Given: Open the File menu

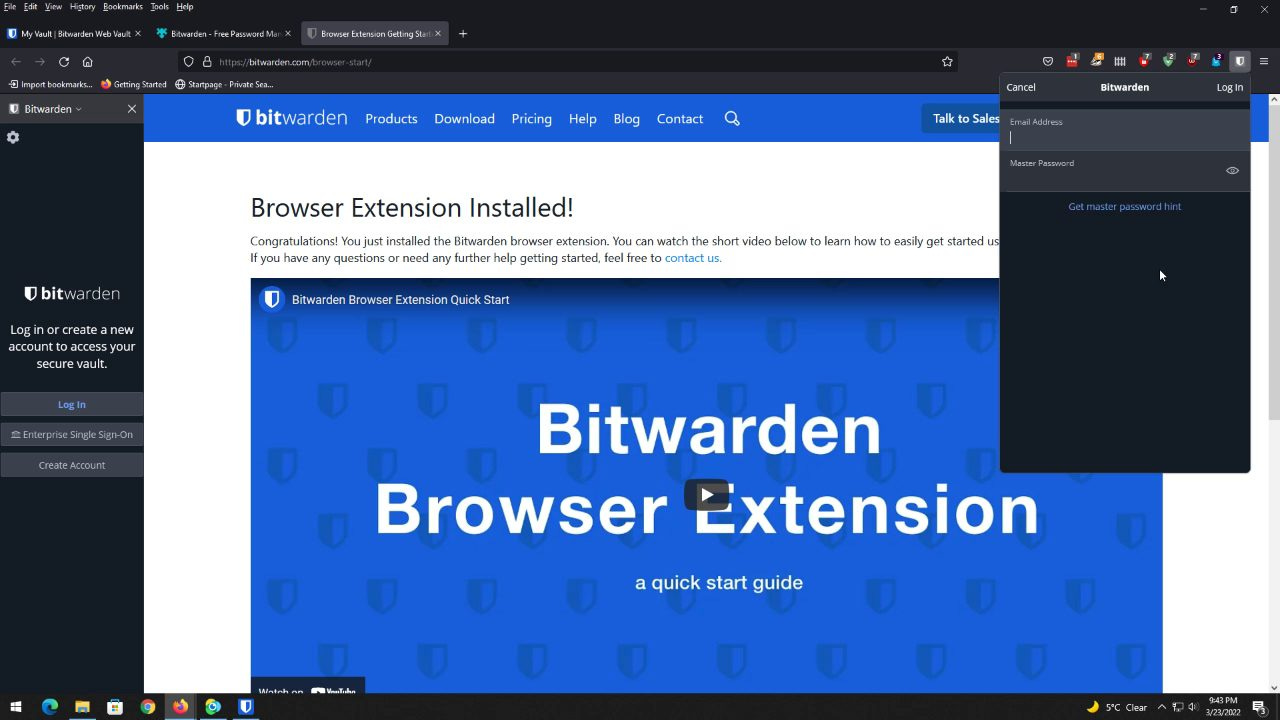Looking at the screenshot, I should click(10, 6).
